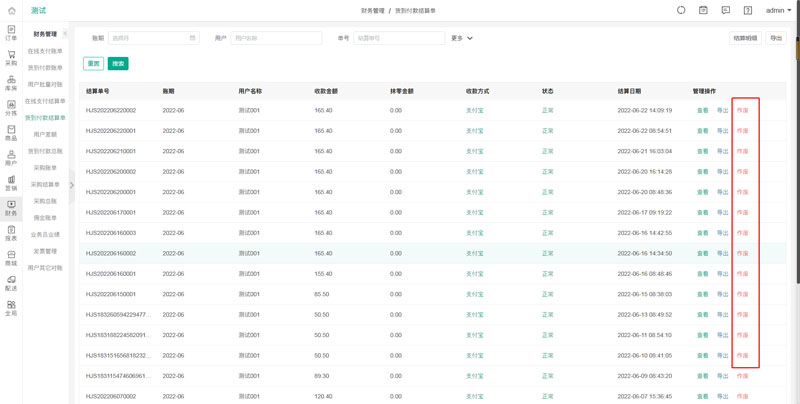Viewport: 800px width, 404px height.
Task: Click the green 搜索 (Search) button
Action: pyautogui.click(x=117, y=63)
